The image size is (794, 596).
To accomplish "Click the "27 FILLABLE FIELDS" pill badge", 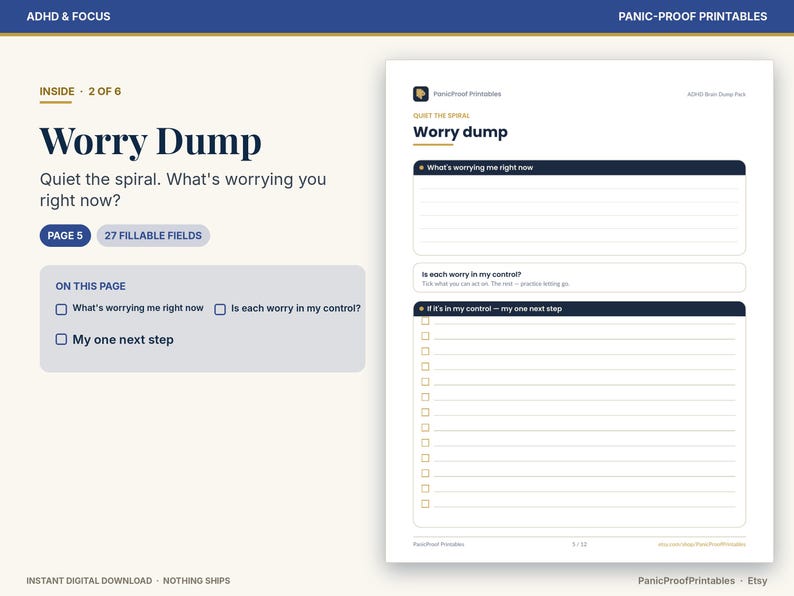I will 153,235.
